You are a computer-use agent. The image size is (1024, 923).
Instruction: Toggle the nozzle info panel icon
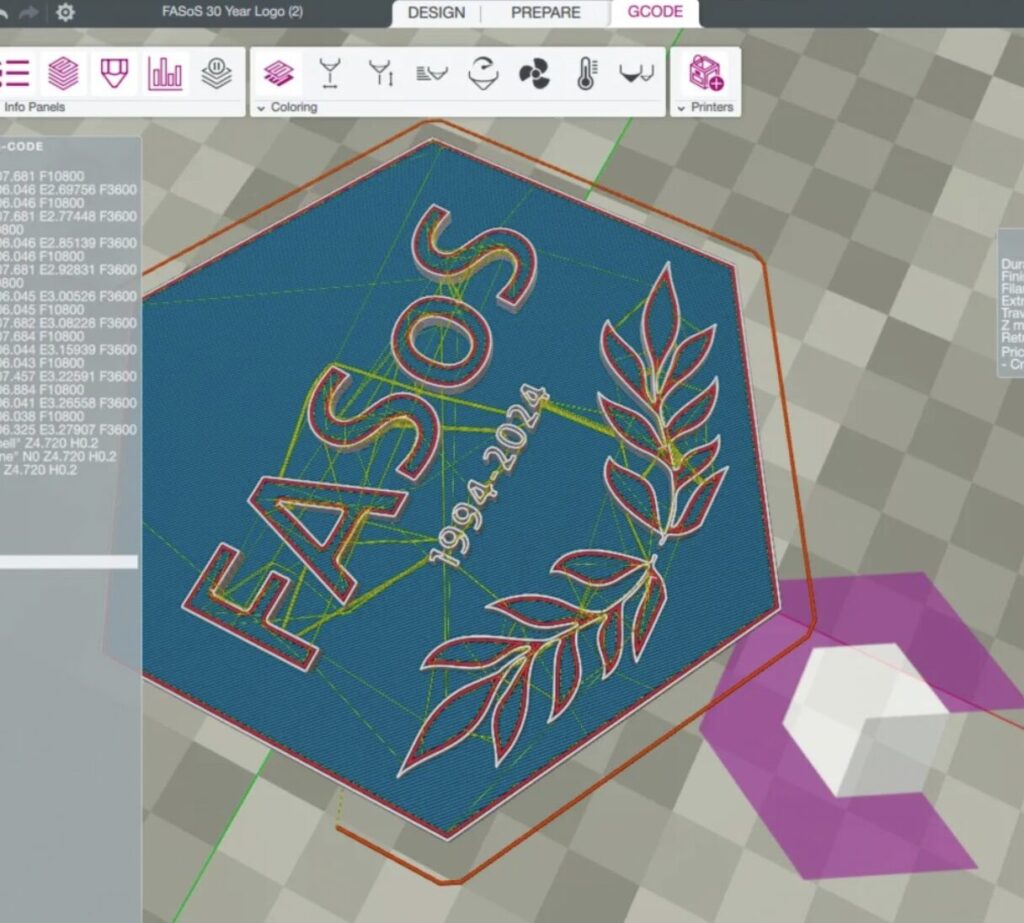[114, 73]
